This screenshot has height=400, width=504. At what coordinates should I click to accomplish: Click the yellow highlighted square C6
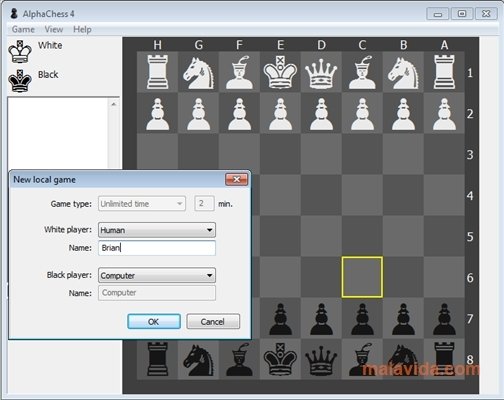pyautogui.click(x=362, y=277)
